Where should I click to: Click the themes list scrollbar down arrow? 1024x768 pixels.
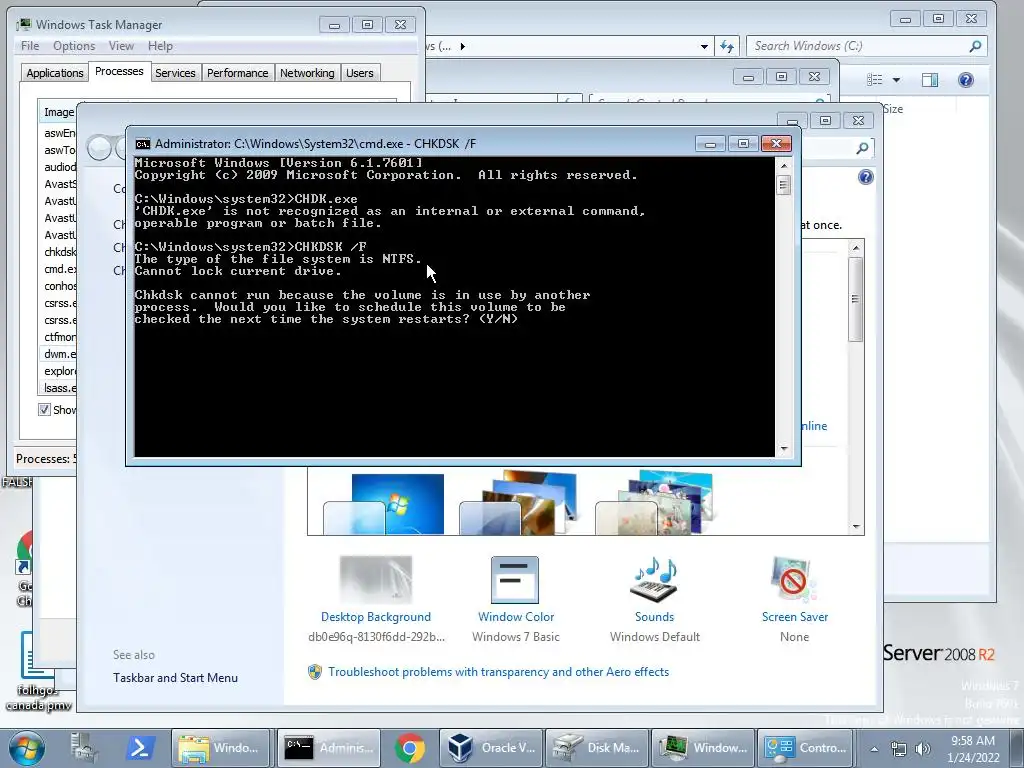856,527
